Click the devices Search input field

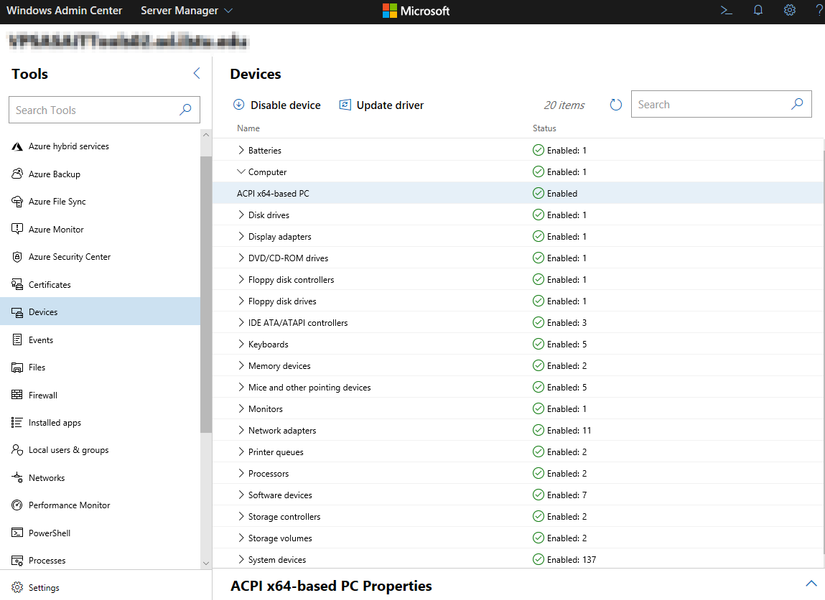click(x=721, y=104)
